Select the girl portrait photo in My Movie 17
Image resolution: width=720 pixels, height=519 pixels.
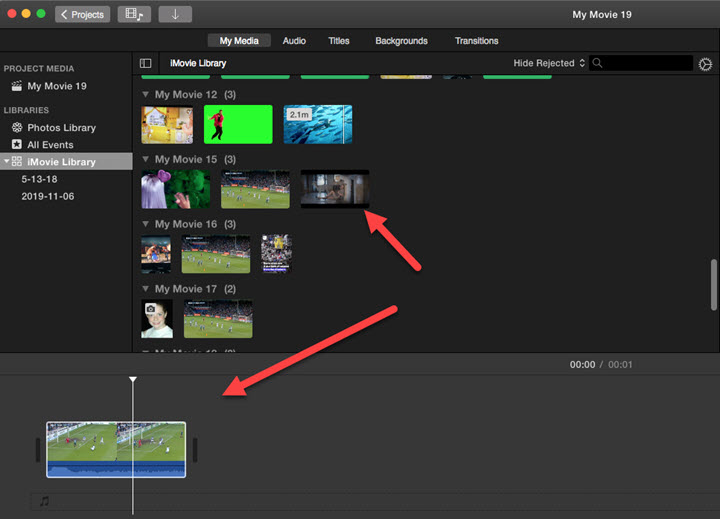click(x=157, y=319)
